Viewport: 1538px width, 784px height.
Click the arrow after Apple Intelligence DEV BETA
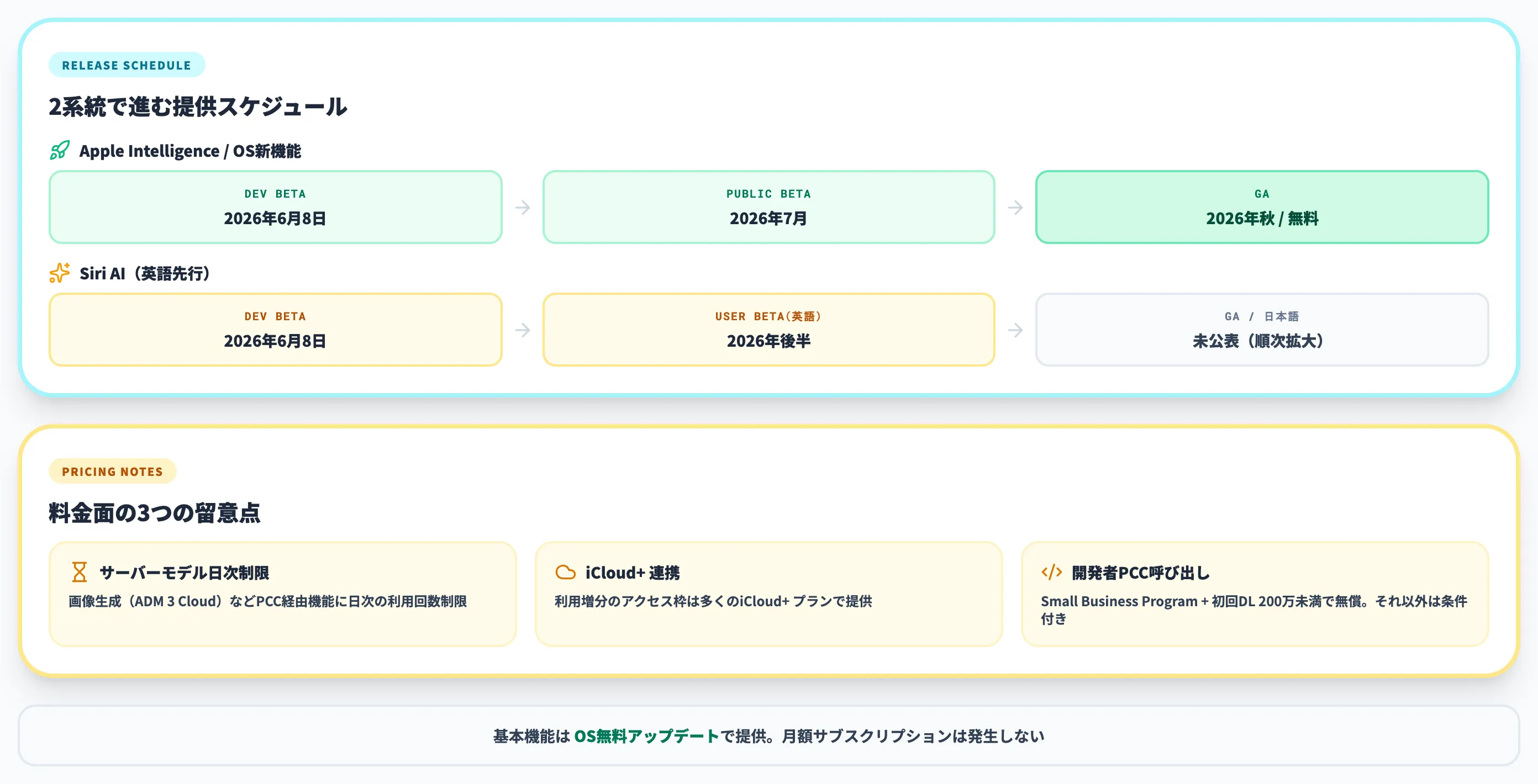pyautogui.click(x=523, y=207)
